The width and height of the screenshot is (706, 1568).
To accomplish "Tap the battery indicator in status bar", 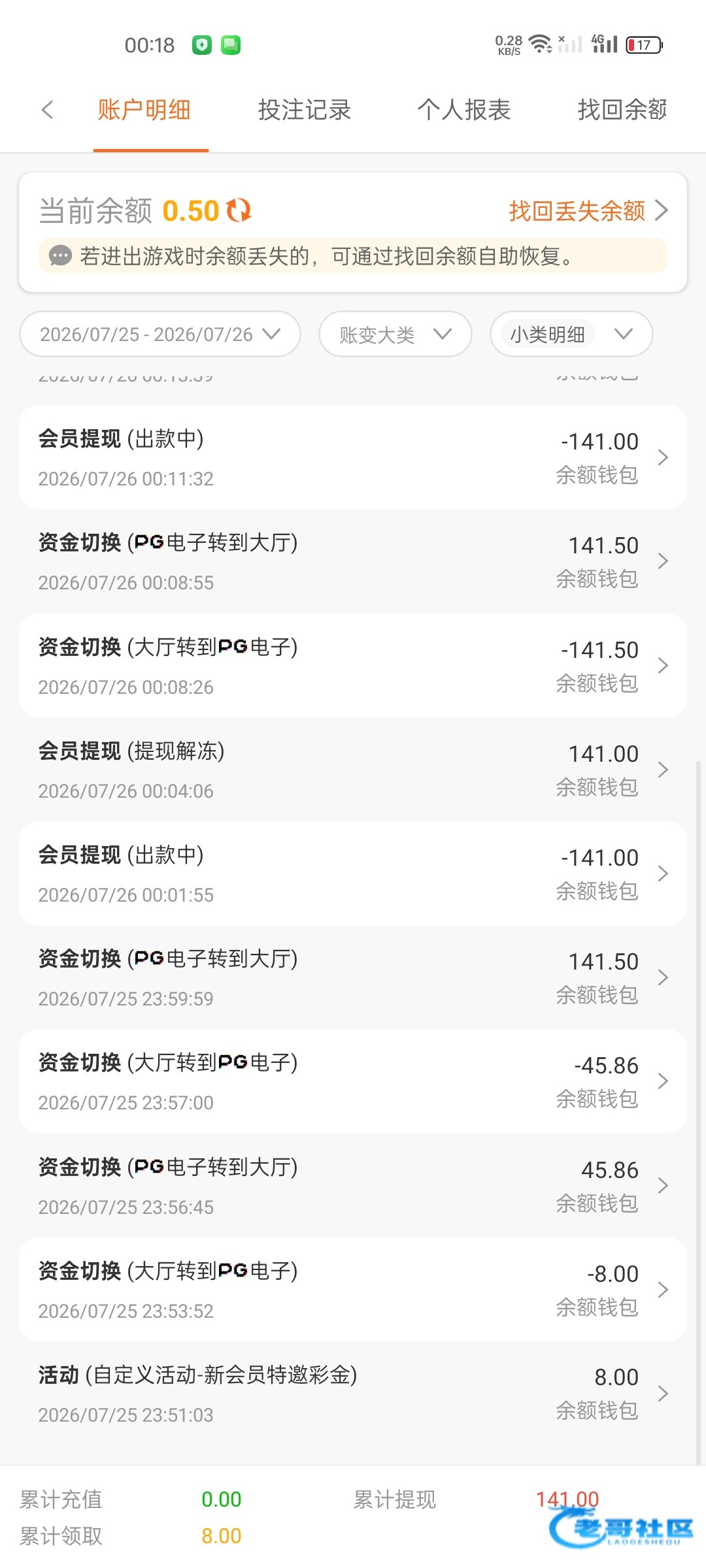I will click(x=645, y=45).
